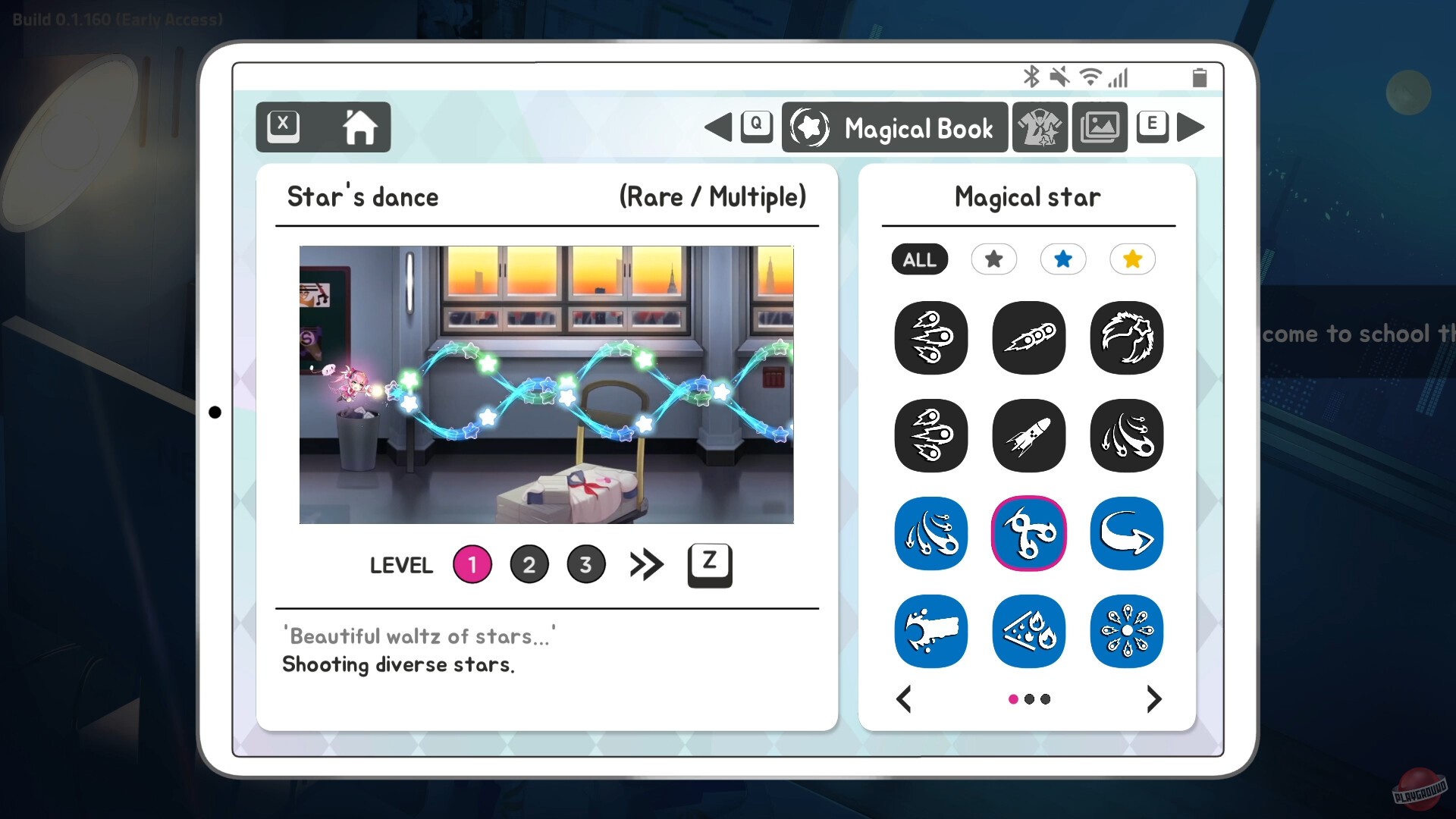Image resolution: width=1456 pixels, height=819 pixels.
Task: Select the curved boomerang arrow skill
Action: point(1125,533)
